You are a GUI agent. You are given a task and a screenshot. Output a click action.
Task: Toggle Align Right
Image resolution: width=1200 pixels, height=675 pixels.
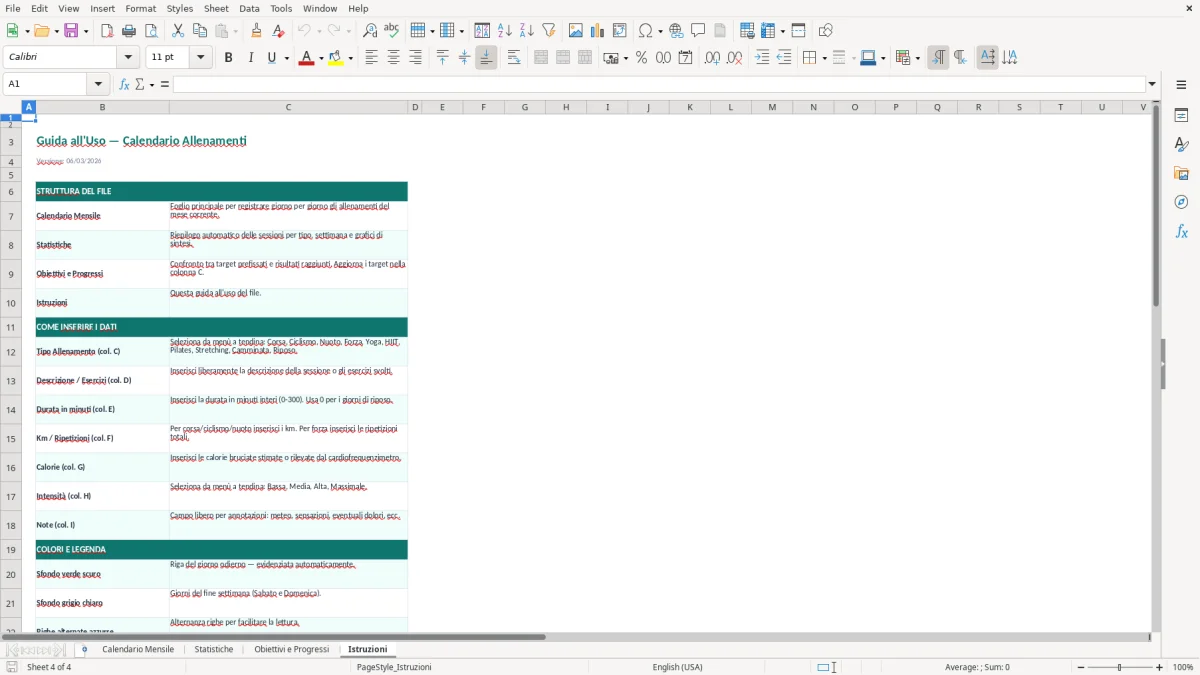(415, 58)
